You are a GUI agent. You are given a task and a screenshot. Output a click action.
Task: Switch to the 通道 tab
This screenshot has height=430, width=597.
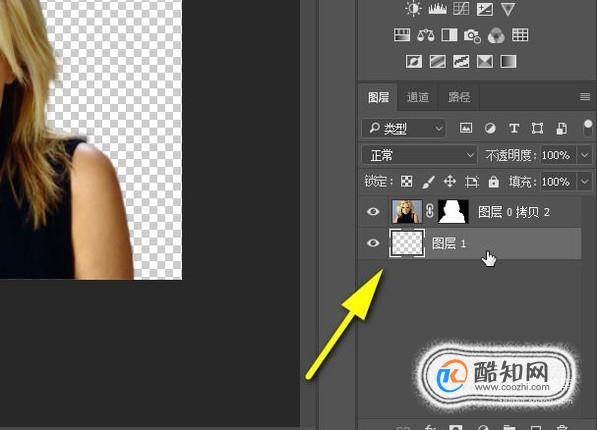coord(418,97)
